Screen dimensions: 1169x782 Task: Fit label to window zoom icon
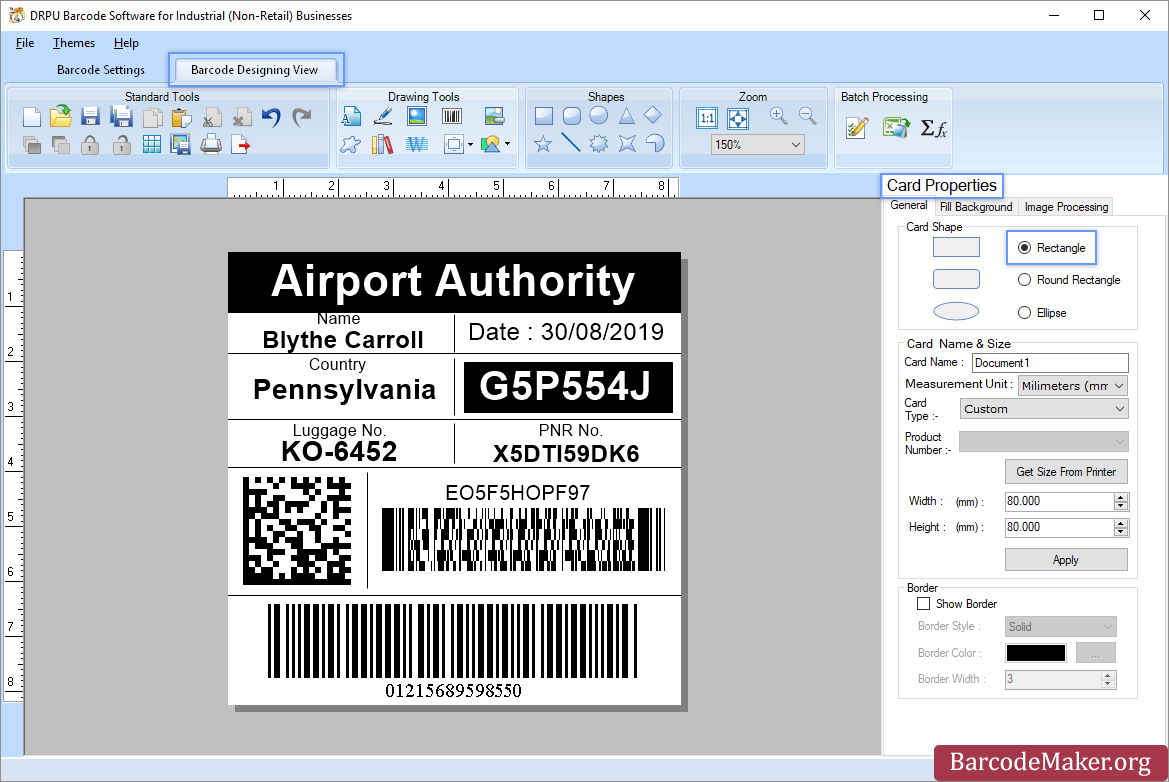(x=738, y=118)
